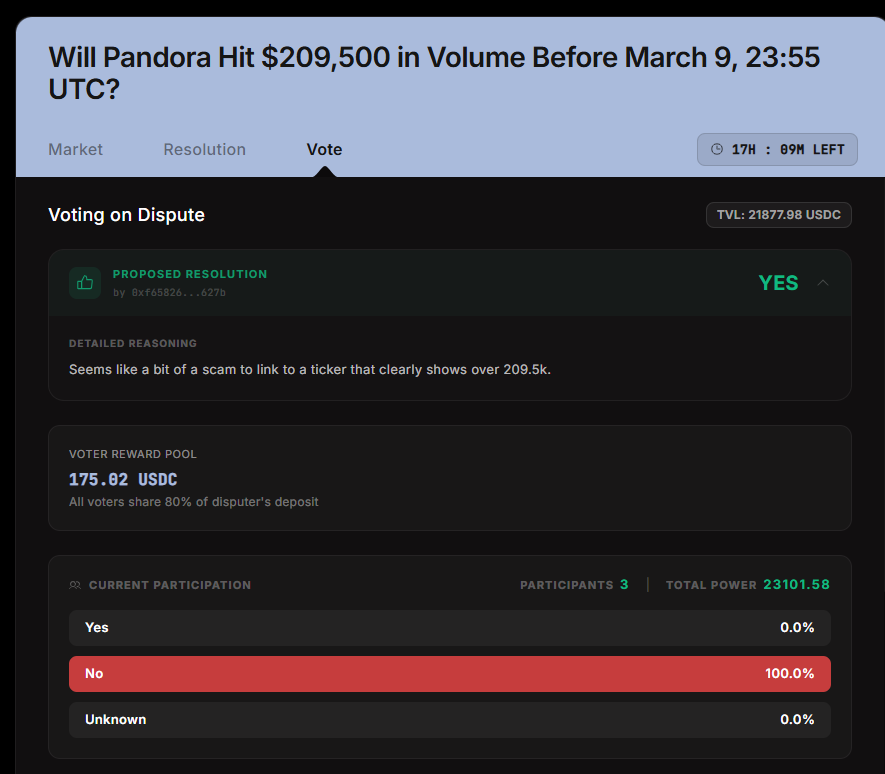Click the clock icon in the time-left badge

[717, 150]
